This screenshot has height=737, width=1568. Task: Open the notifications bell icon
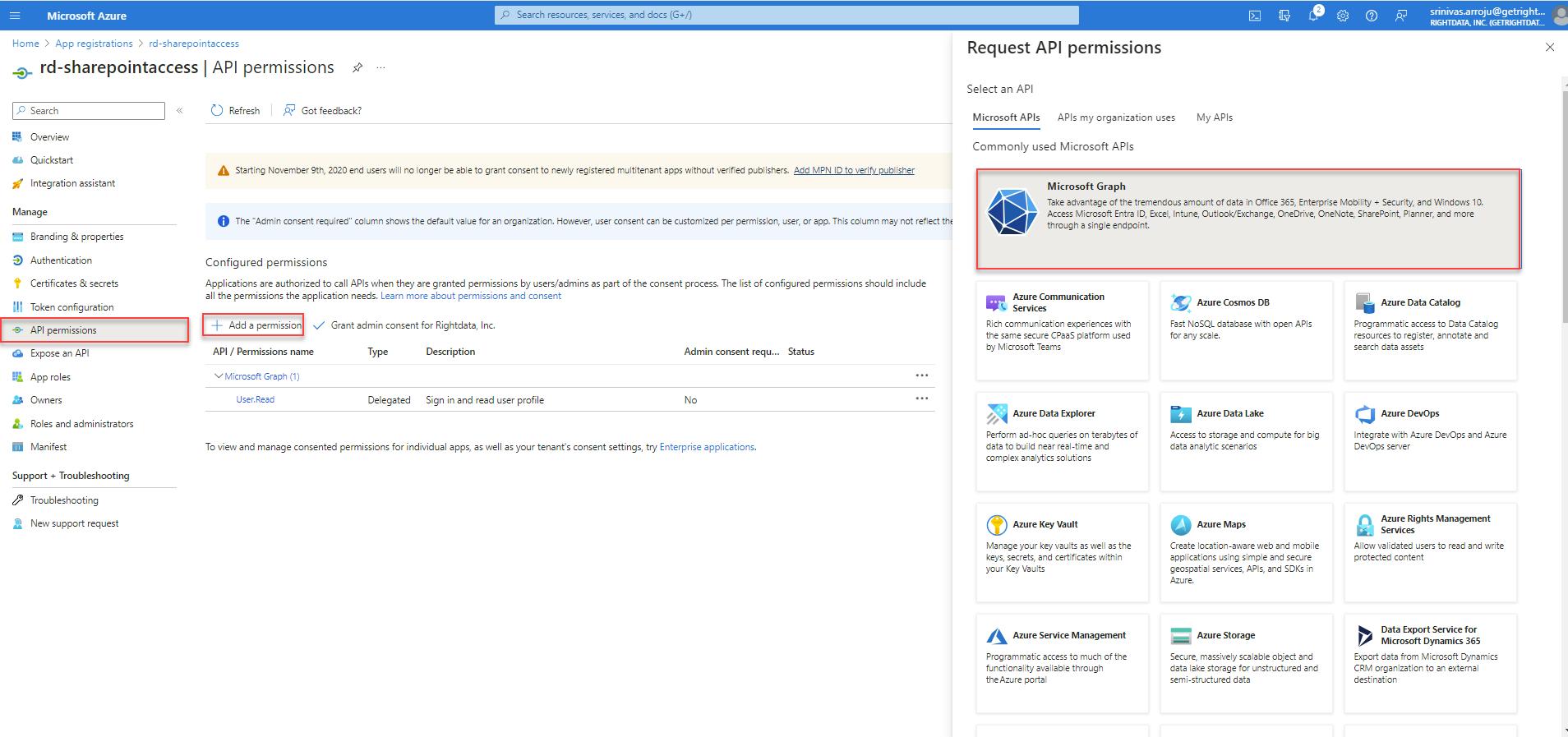(x=1313, y=16)
